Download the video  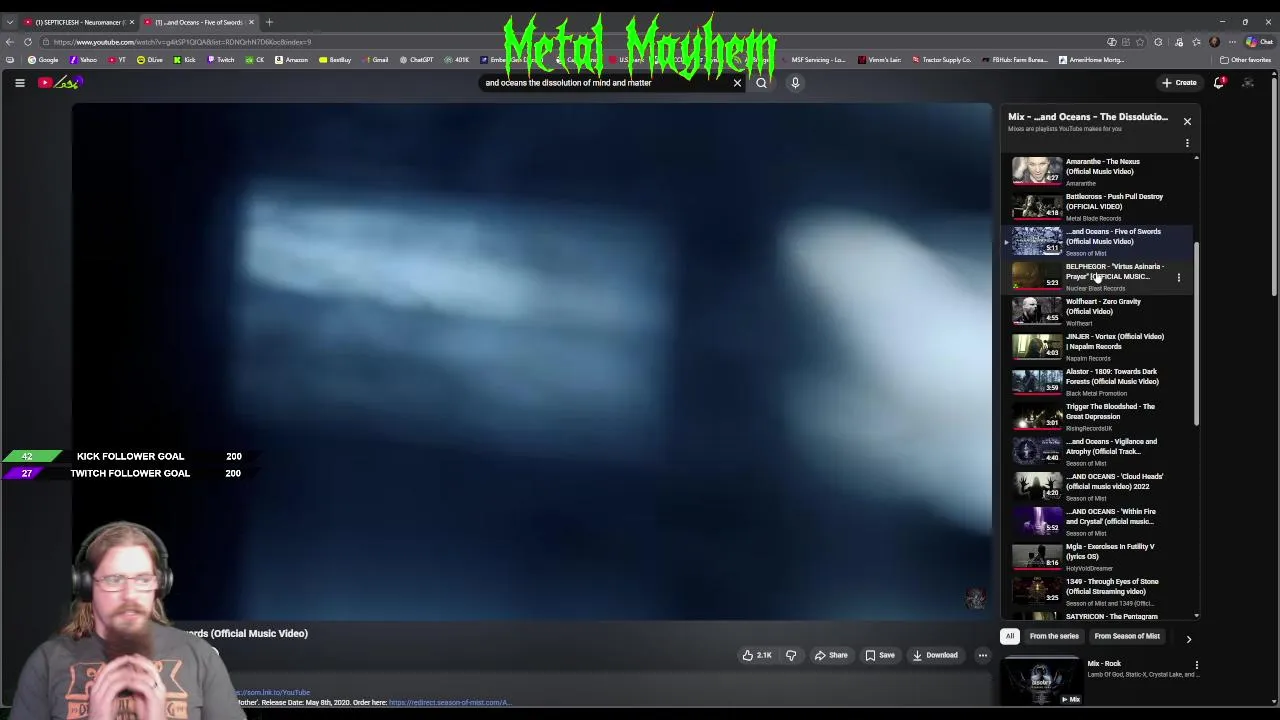pyautogui.click(x=935, y=655)
